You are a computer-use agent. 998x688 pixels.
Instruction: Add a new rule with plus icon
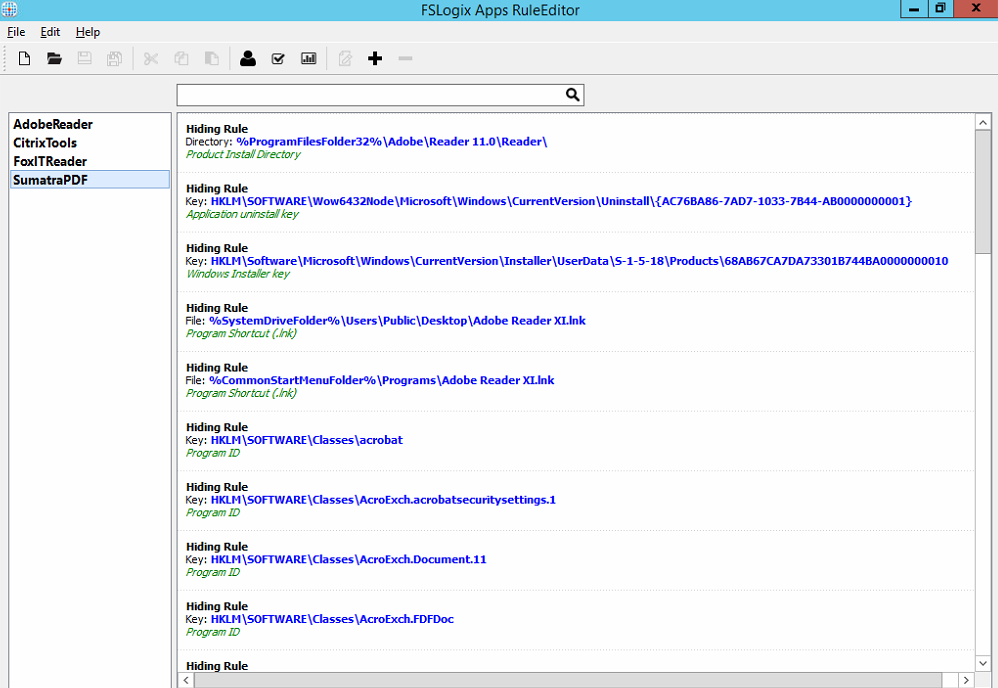[x=375, y=59]
